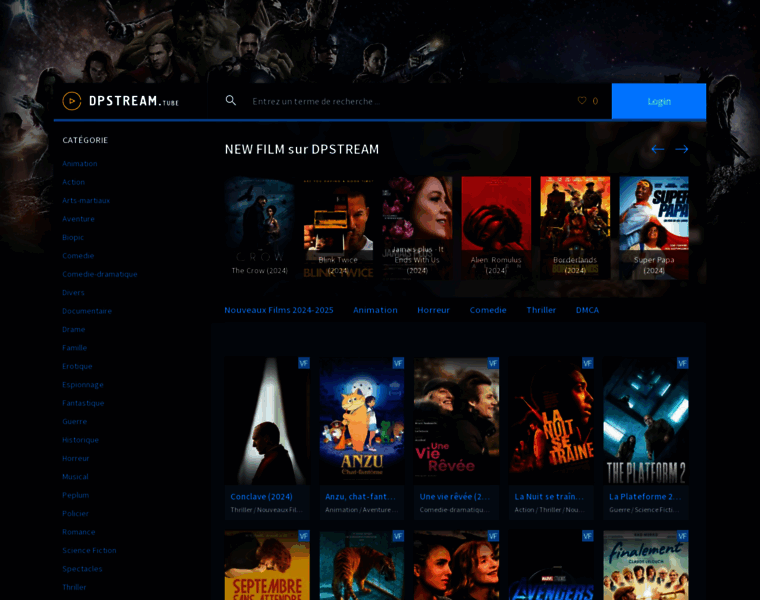760x600 pixels.
Task: Select Thriller in the category sidebar
Action: [74, 587]
